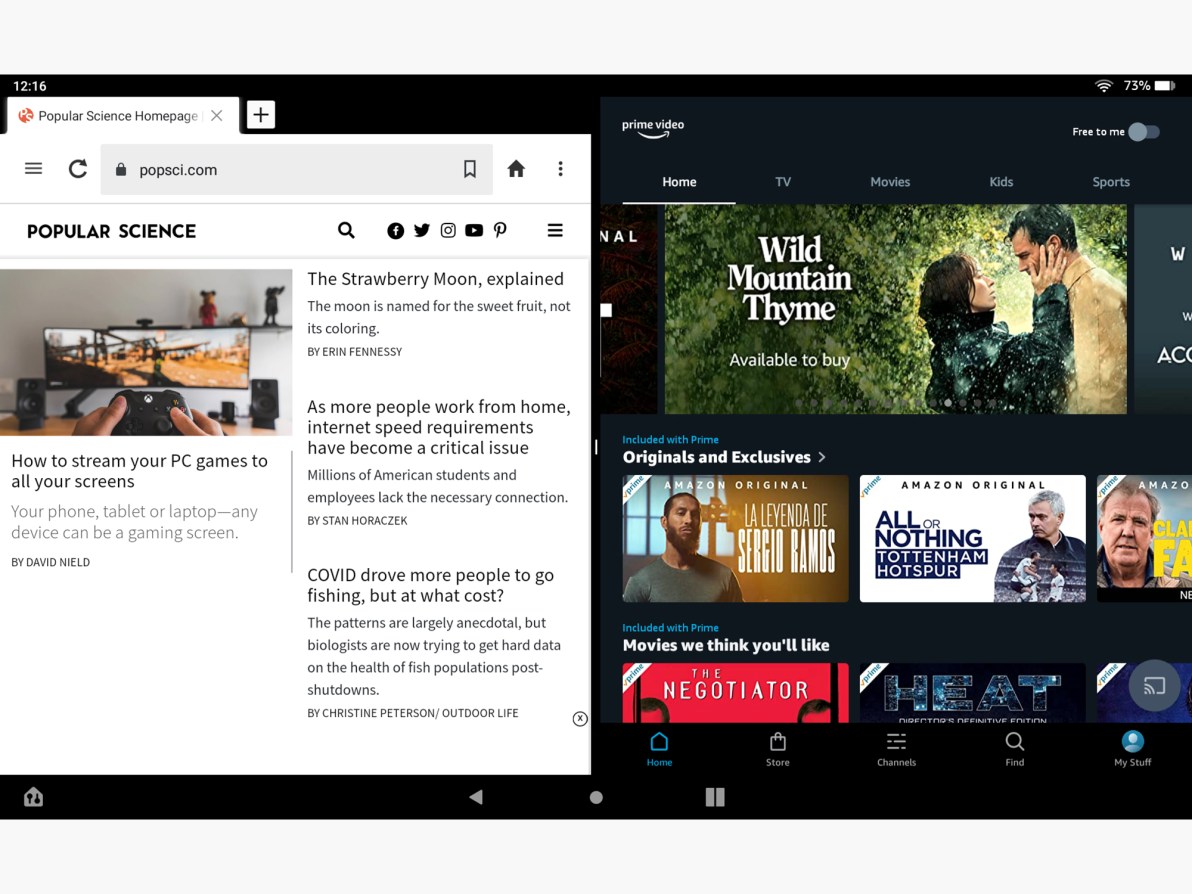Open Popular Science's Facebook page icon
The width and height of the screenshot is (1192, 894).
[396, 230]
